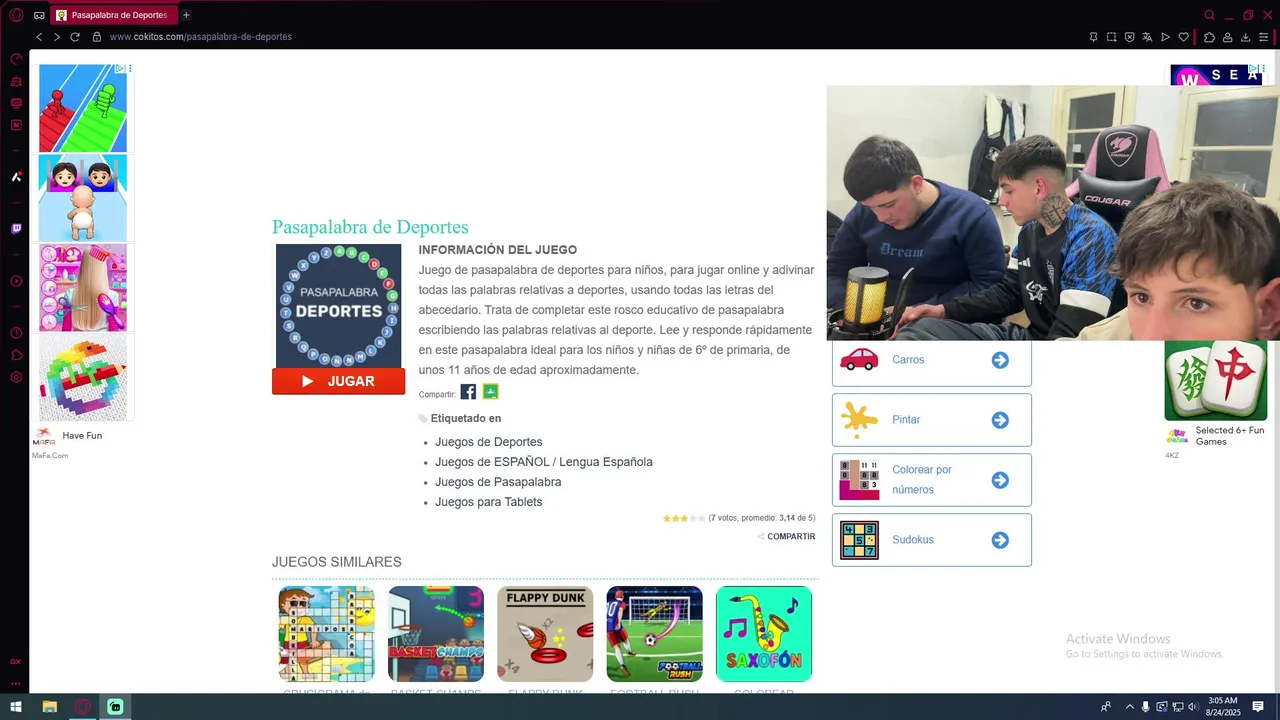Viewport: 1280px width, 720px height.
Task: Translate this page icon
Action: click(1147, 37)
